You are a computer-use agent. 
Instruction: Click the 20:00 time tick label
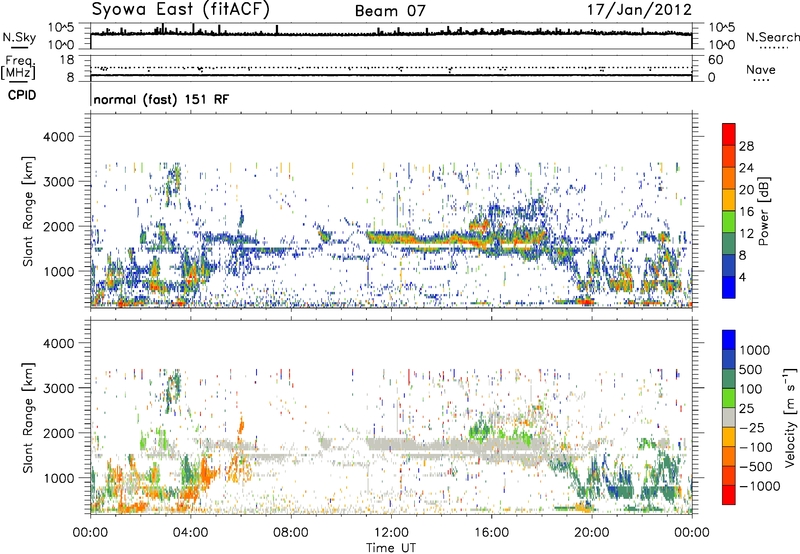click(591, 533)
